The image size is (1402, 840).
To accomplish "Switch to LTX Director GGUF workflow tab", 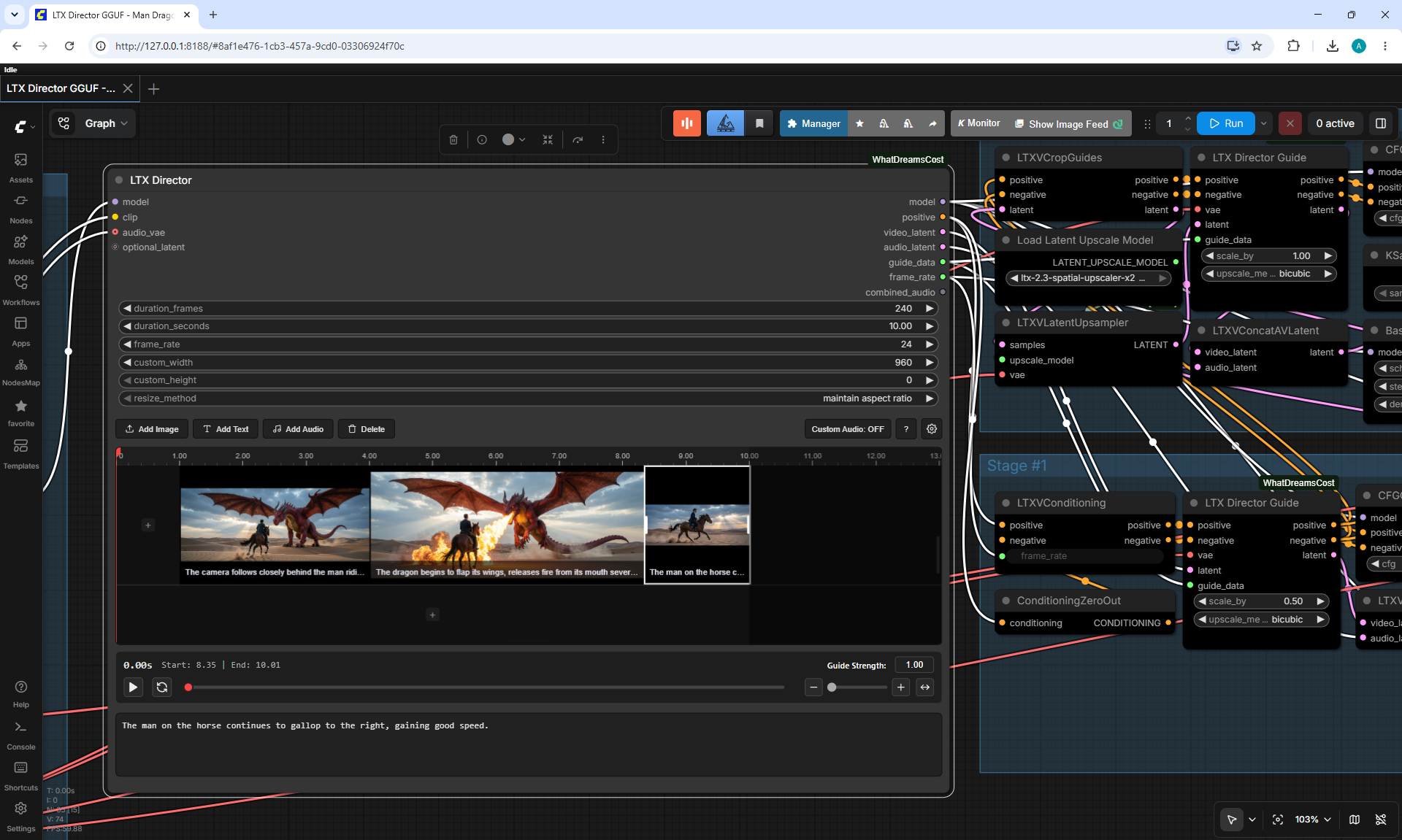I will 61,88.
